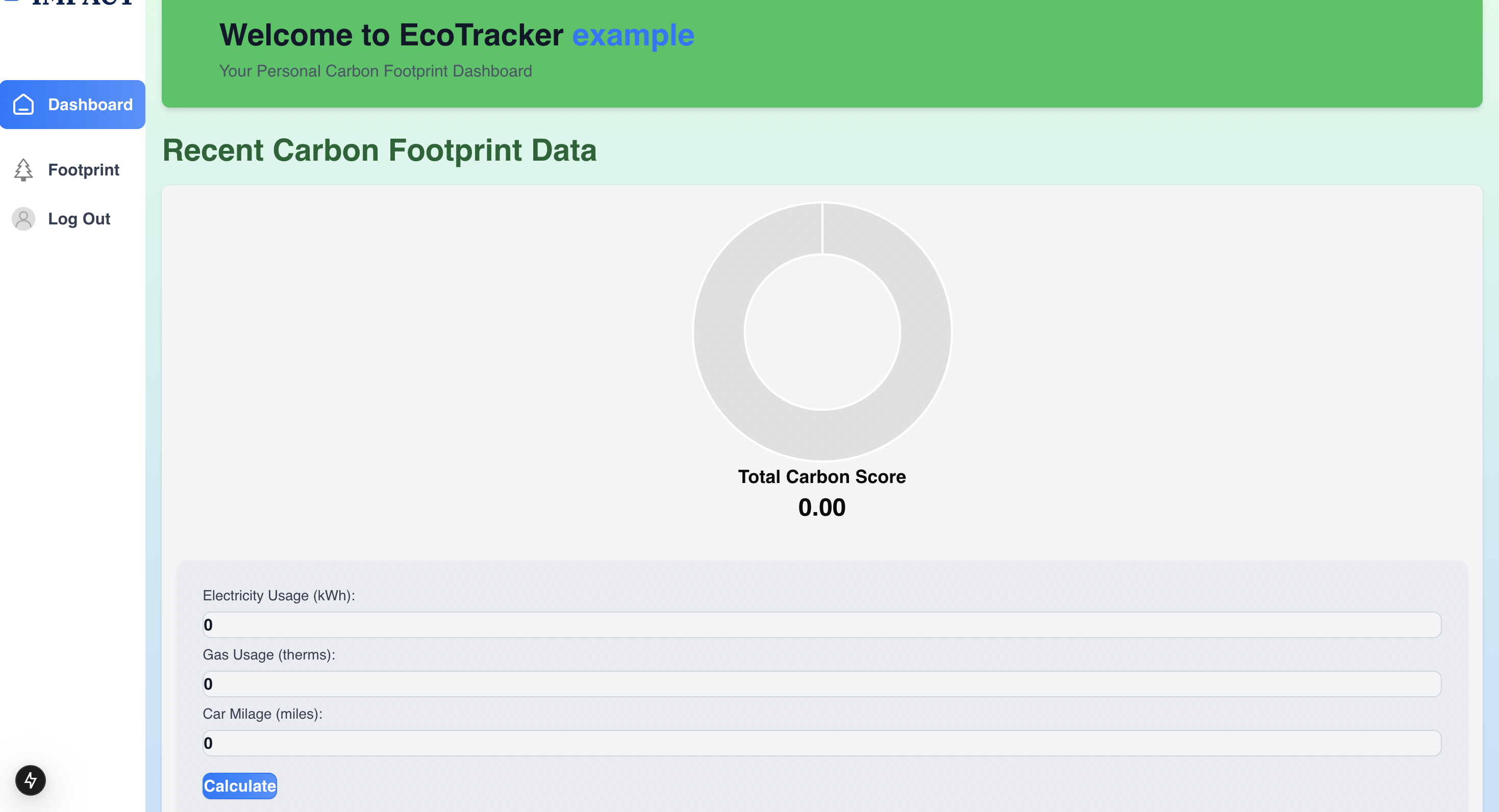Screen dimensions: 1499x812
Task: Click the Total Carbon Score value 0.00
Action: point(821,507)
